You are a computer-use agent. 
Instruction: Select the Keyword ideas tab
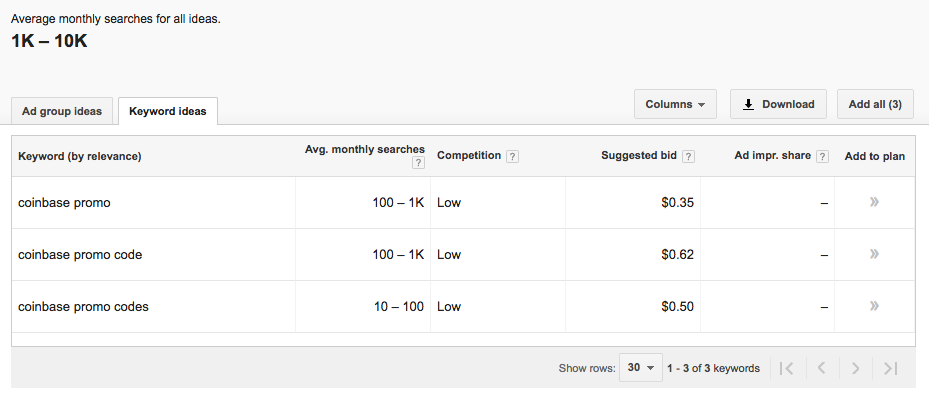point(168,111)
